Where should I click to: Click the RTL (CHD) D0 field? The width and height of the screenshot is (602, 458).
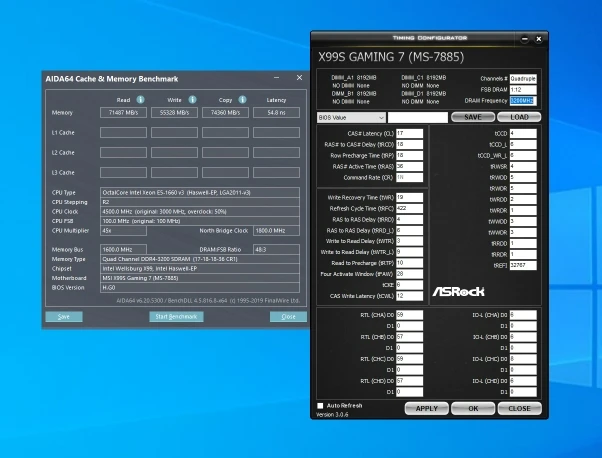pyautogui.click(x=409, y=381)
